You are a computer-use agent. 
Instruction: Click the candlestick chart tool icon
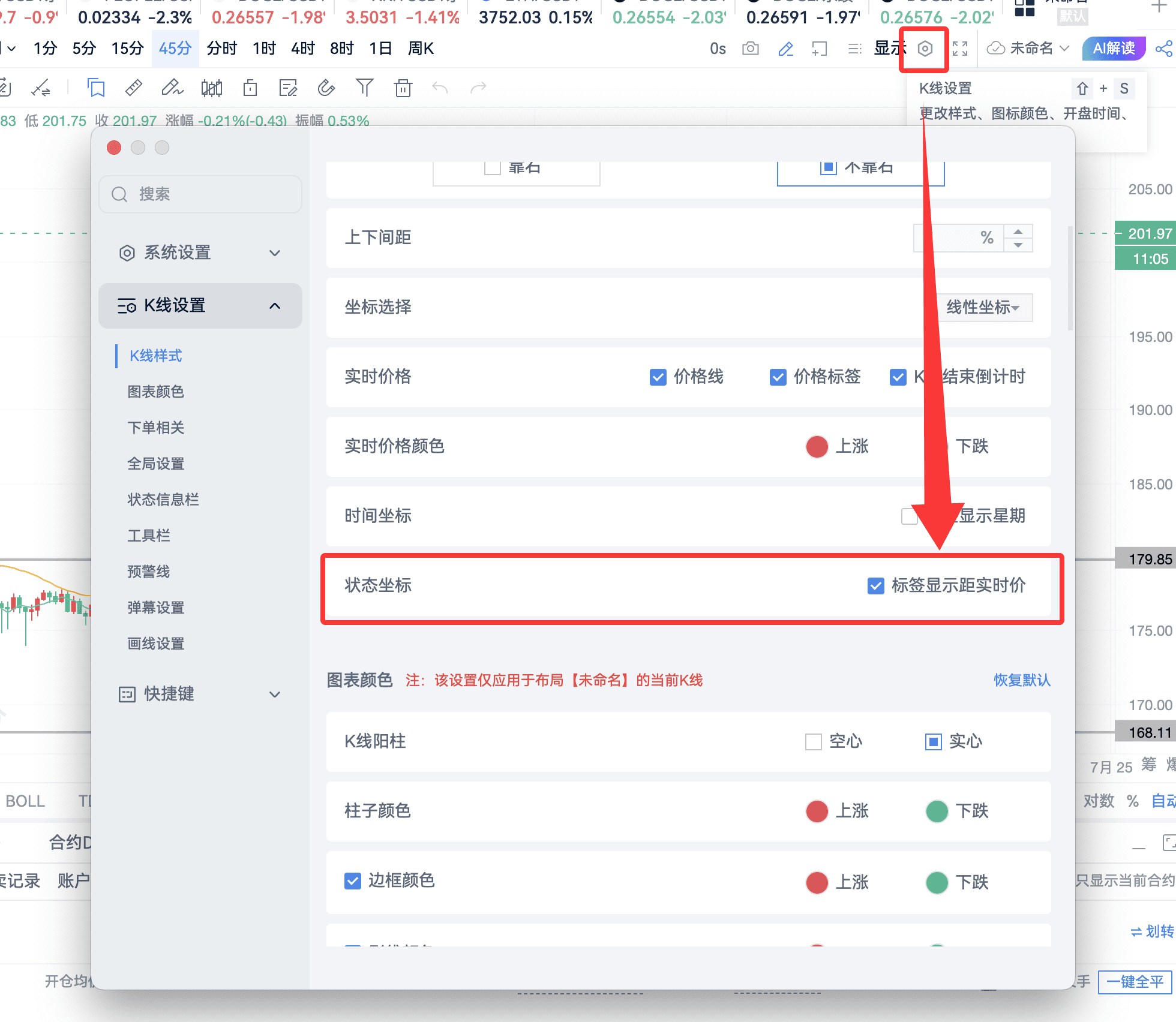[212, 88]
